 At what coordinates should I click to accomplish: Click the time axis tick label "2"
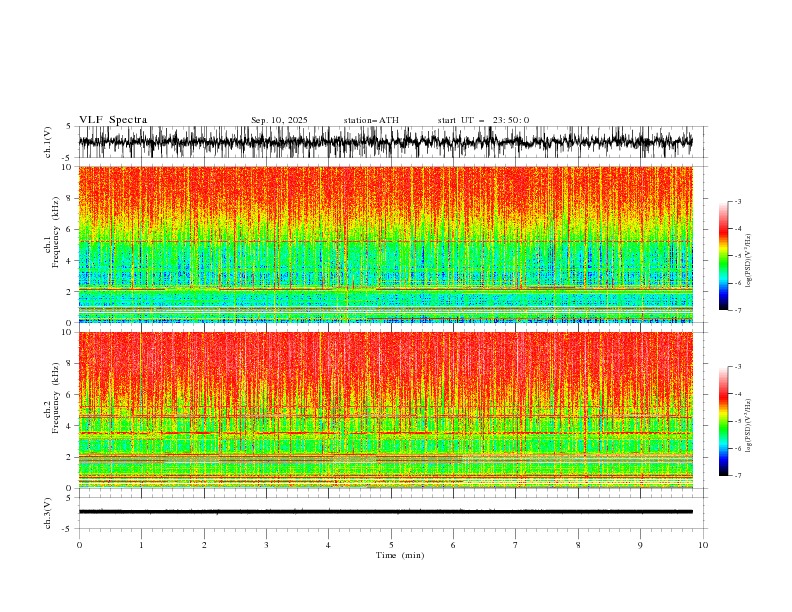pos(204,545)
